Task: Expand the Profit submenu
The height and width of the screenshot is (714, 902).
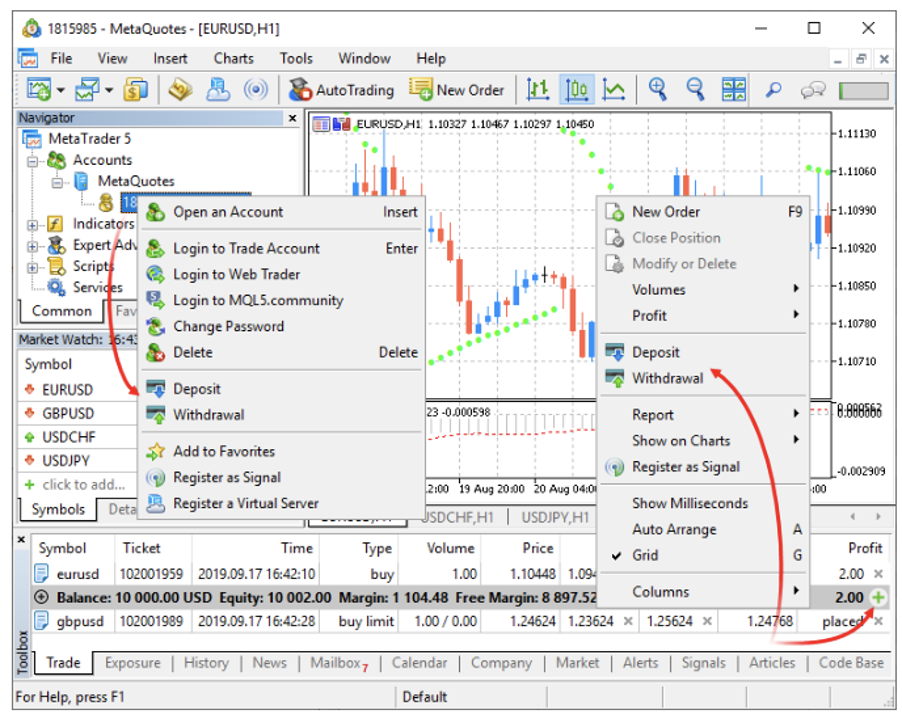Action: 702,315
